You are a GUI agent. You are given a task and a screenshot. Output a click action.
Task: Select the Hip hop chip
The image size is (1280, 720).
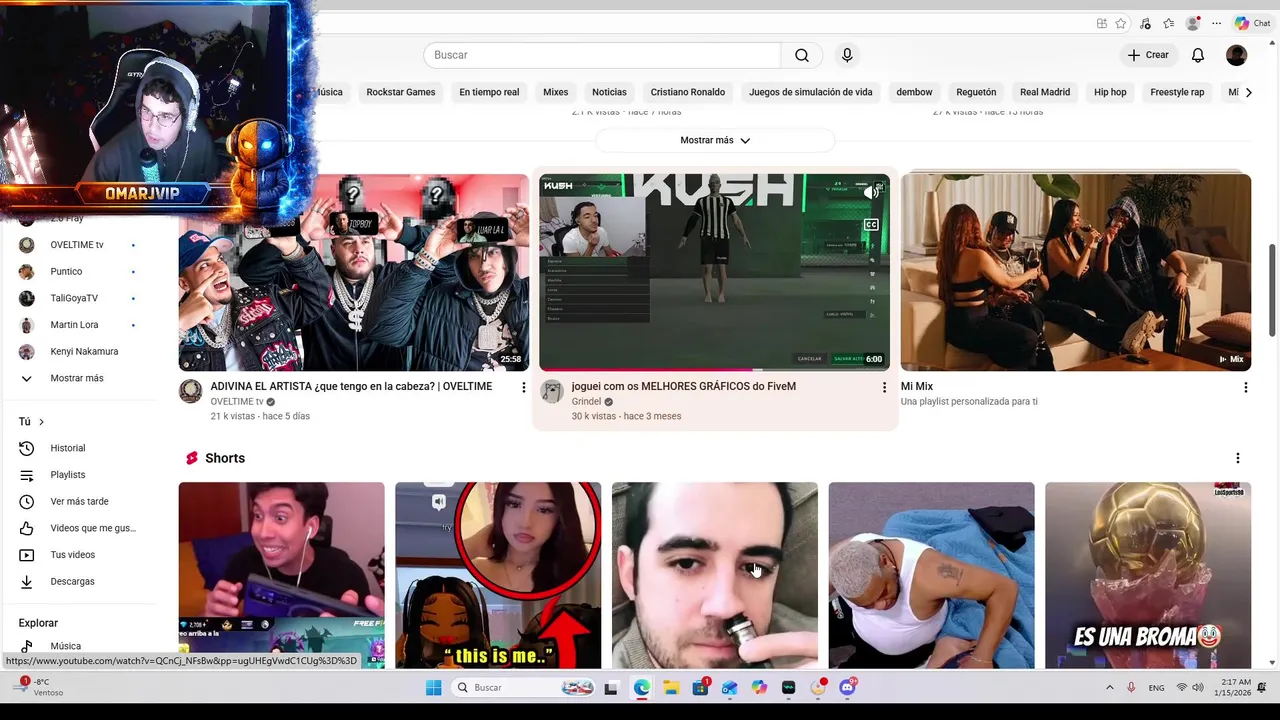(x=1110, y=92)
